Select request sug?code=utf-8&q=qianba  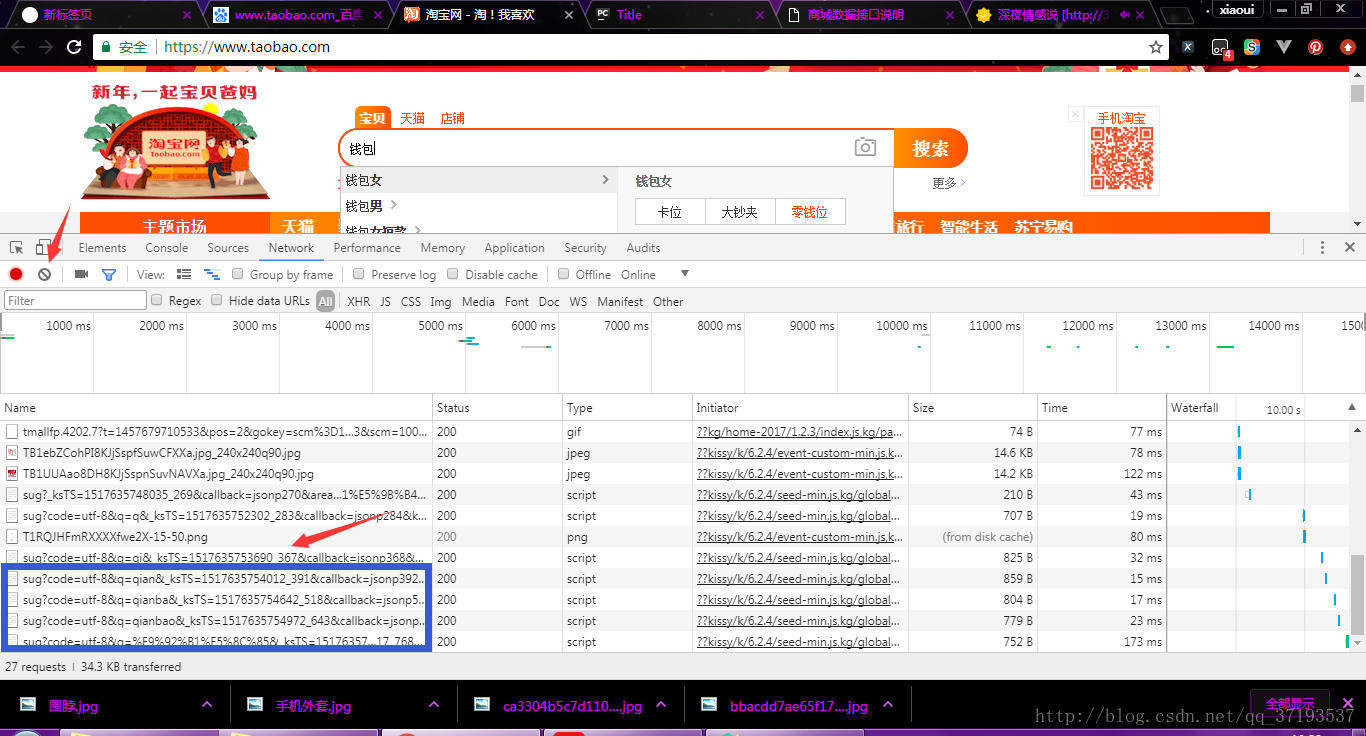[225, 600]
